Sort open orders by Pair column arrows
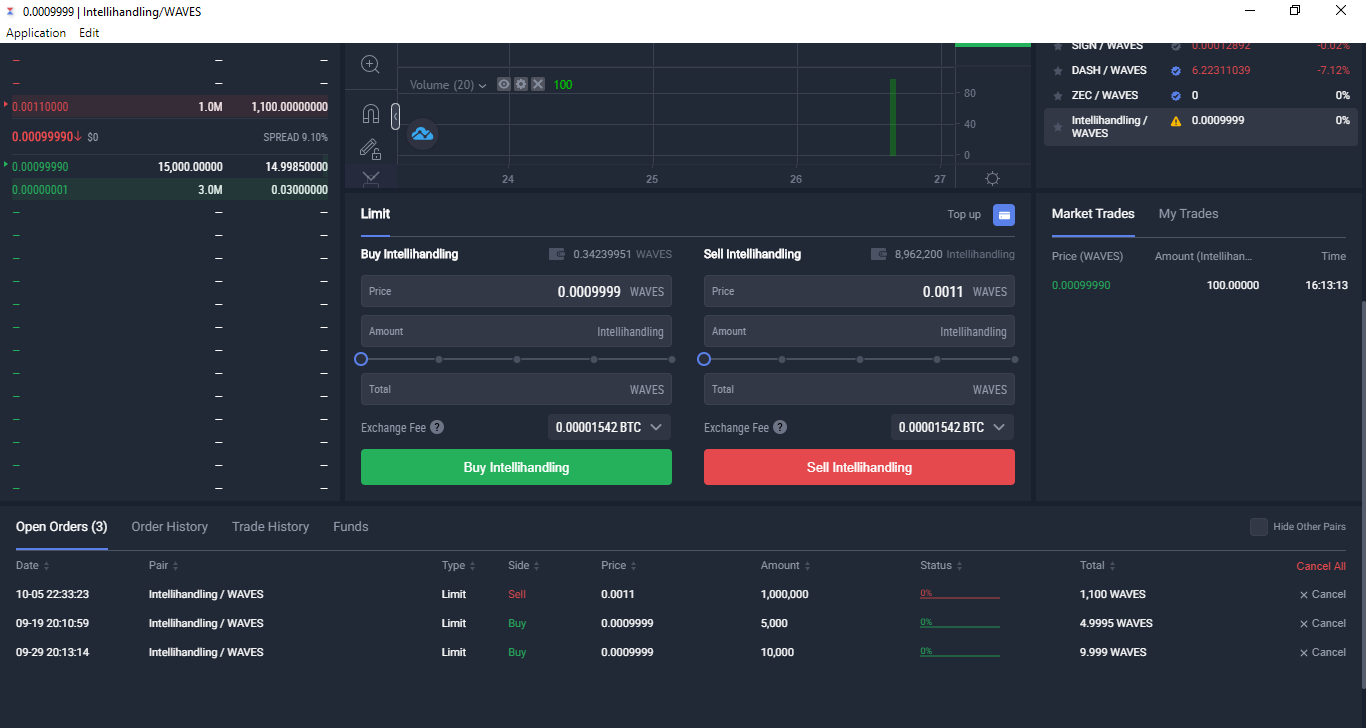This screenshot has width=1366, height=728. click(176, 566)
